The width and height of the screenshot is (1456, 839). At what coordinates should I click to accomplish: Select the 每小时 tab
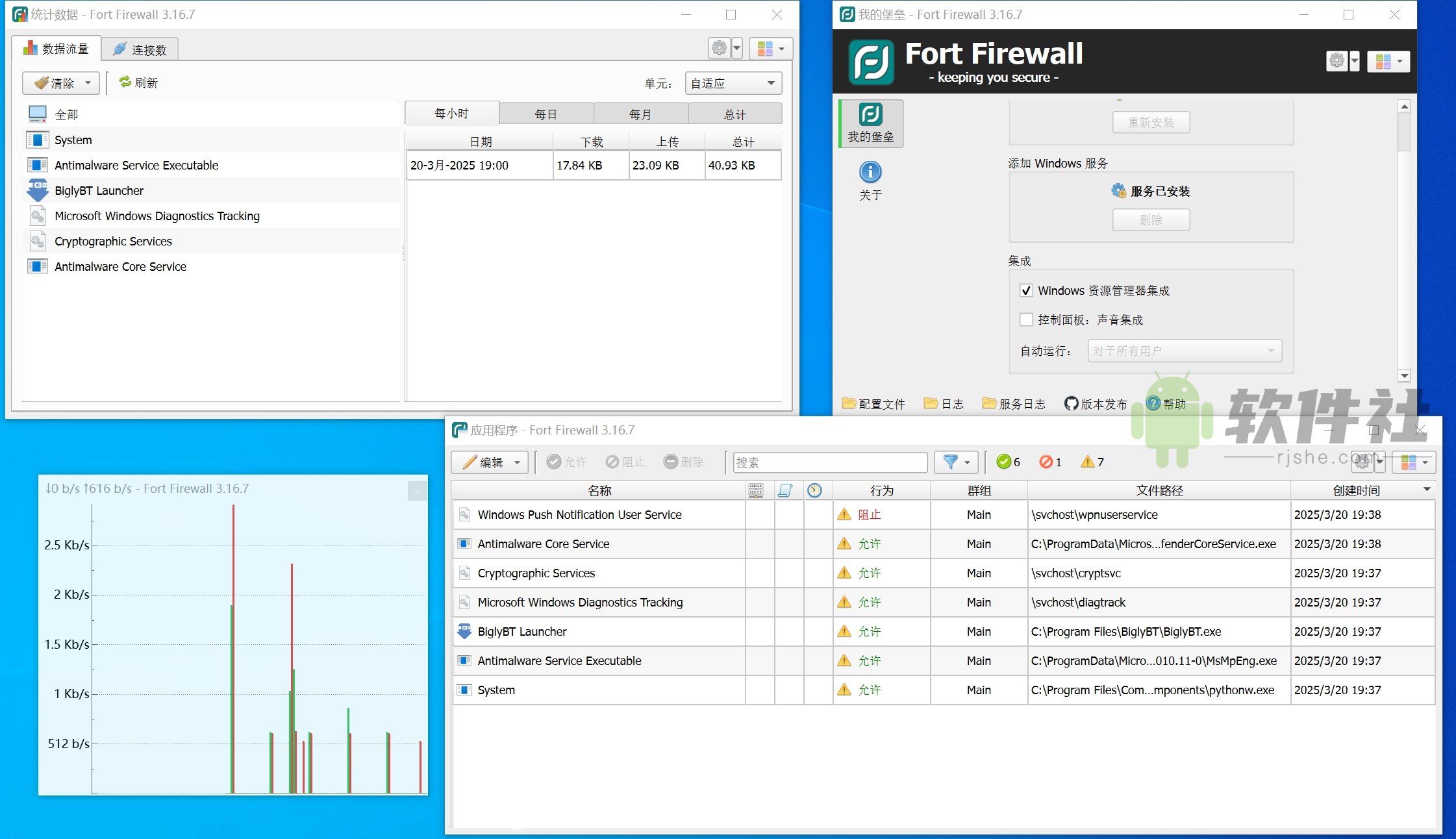(451, 113)
